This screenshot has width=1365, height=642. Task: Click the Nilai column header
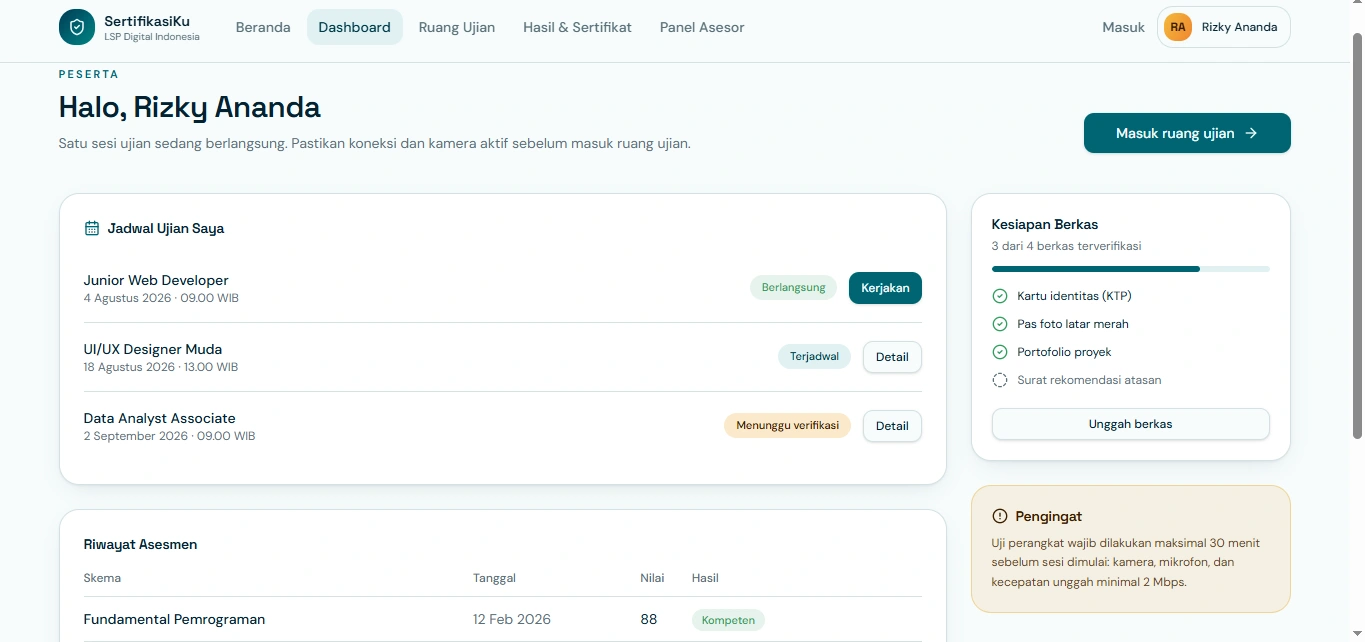[652, 578]
